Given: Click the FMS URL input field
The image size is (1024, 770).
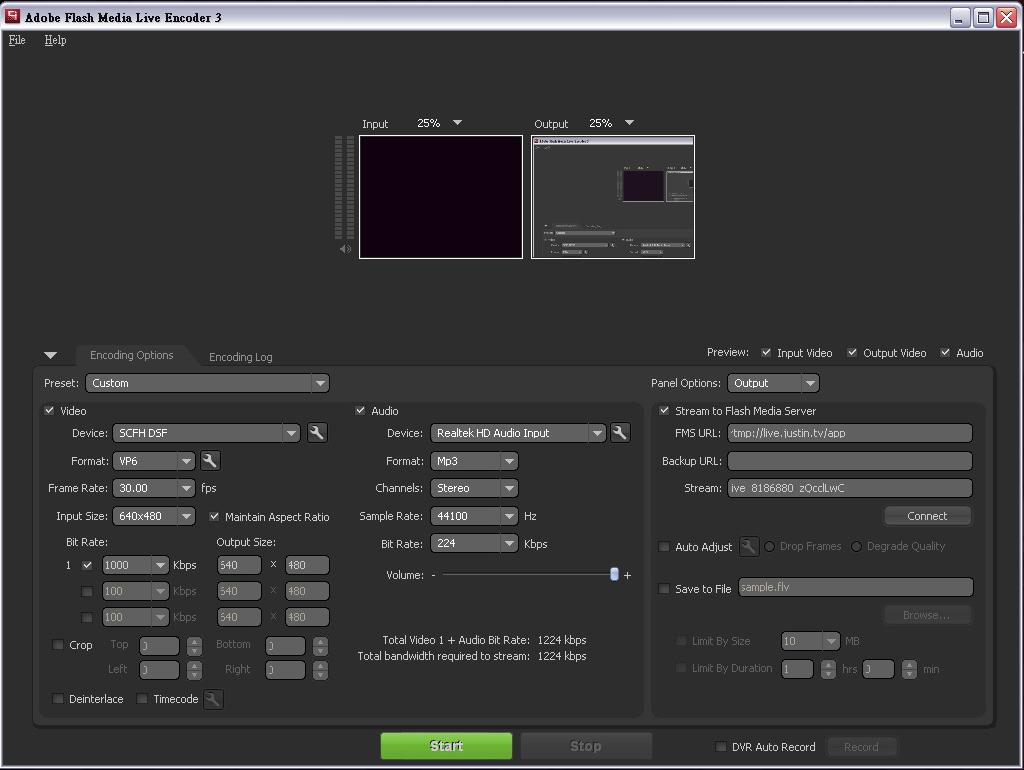Looking at the screenshot, I should coord(849,433).
